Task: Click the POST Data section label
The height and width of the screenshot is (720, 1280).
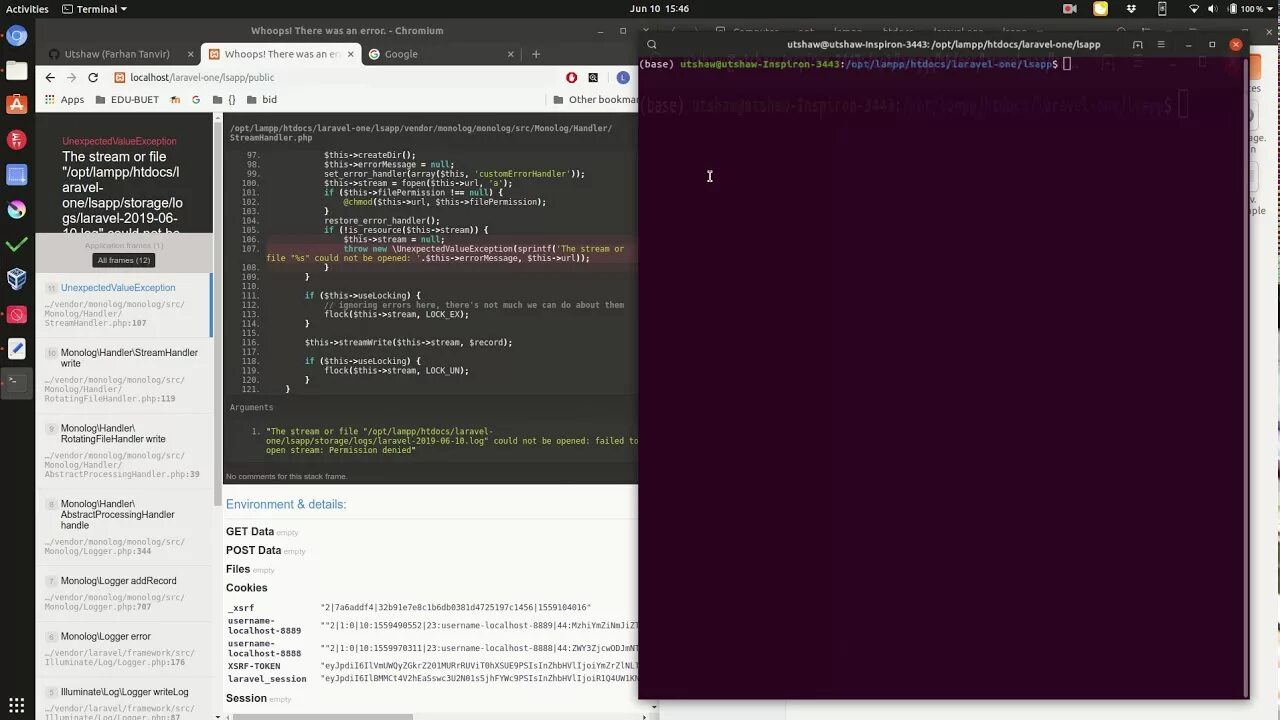Action: [x=254, y=550]
